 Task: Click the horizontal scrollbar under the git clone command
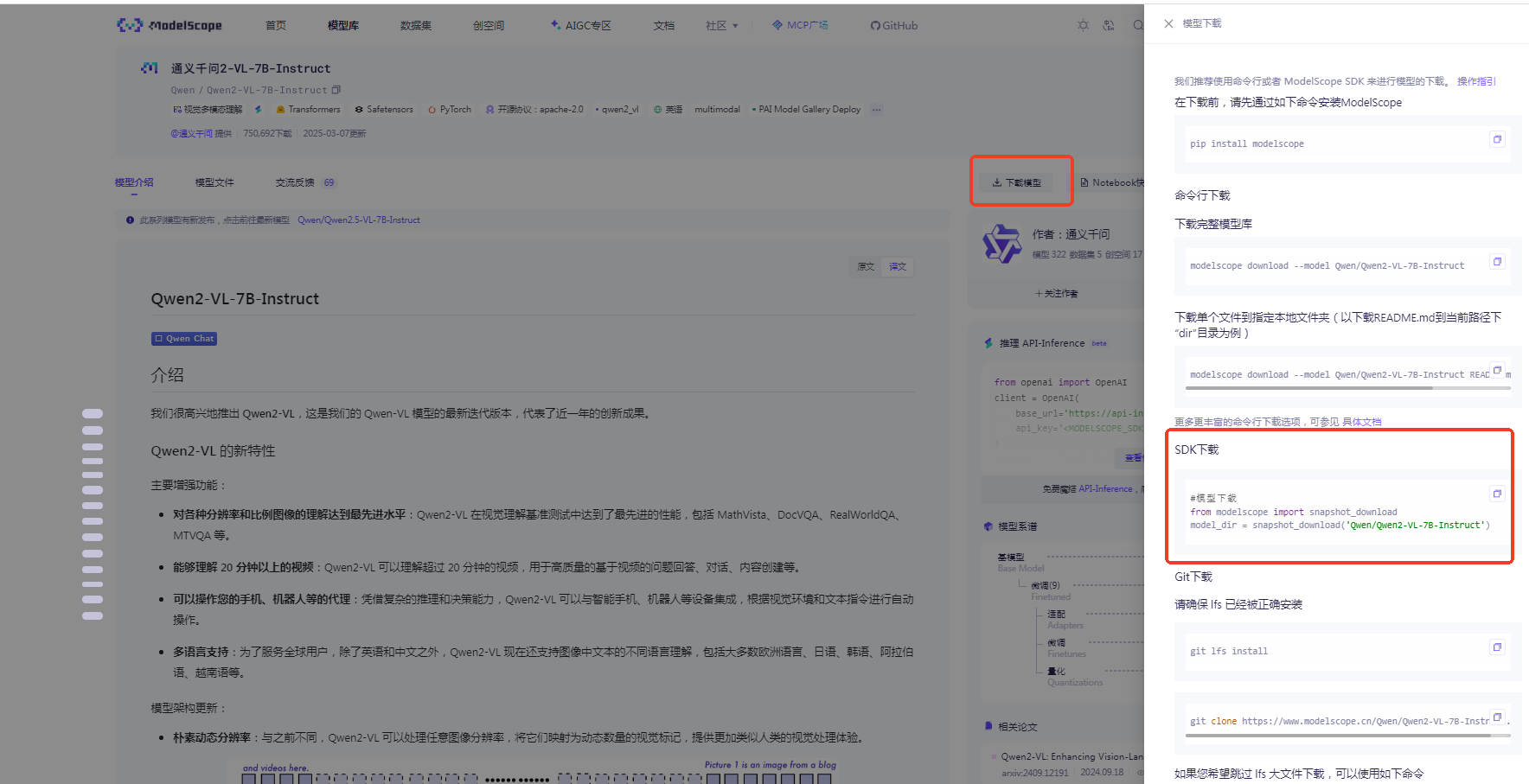(1338, 736)
